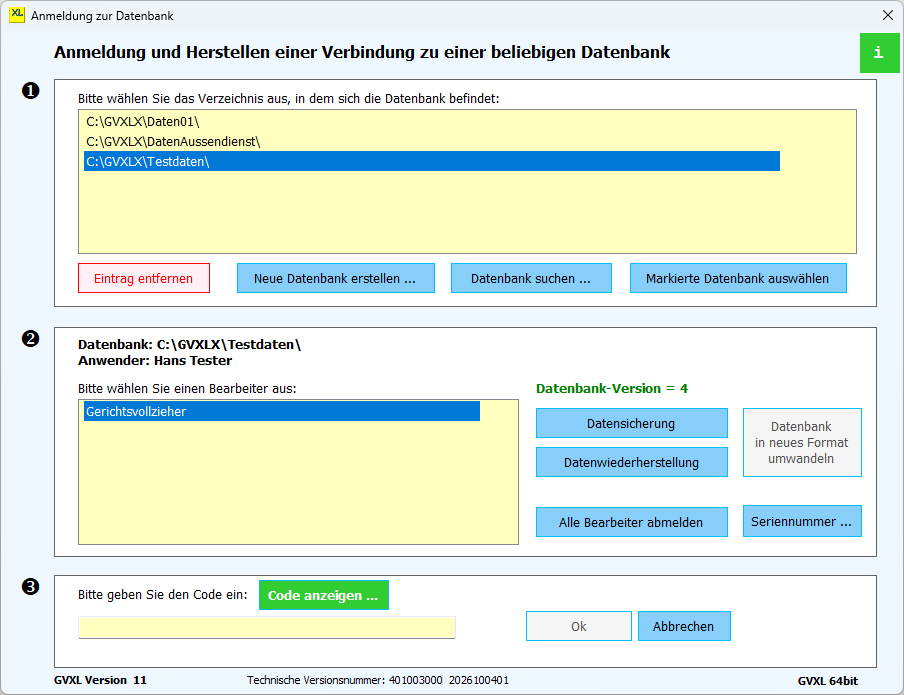This screenshot has height=695, width=904.
Task: Click the Datenwiederherstellung button
Action: tap(631, 463)
